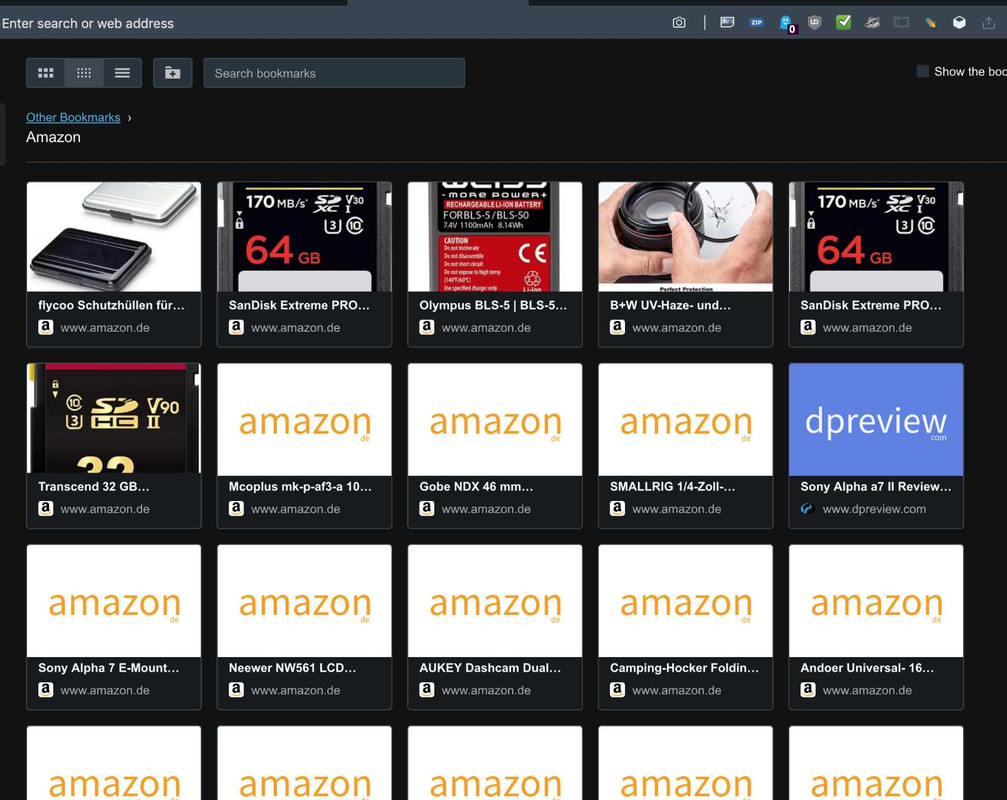Click the grey animal-shaped extension icon
Screen dimensions: 1007x800
[x=872, y=23]
